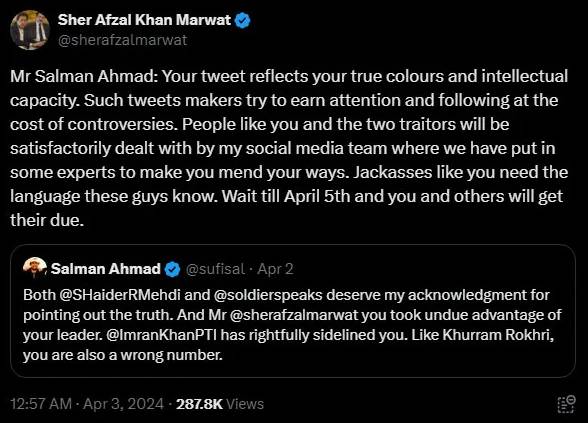Image resolution: width=588 pixels, height=423 pixels.
Task: Click the Sher Afzal Khan Marwat display name
Action: pos(144,20)
